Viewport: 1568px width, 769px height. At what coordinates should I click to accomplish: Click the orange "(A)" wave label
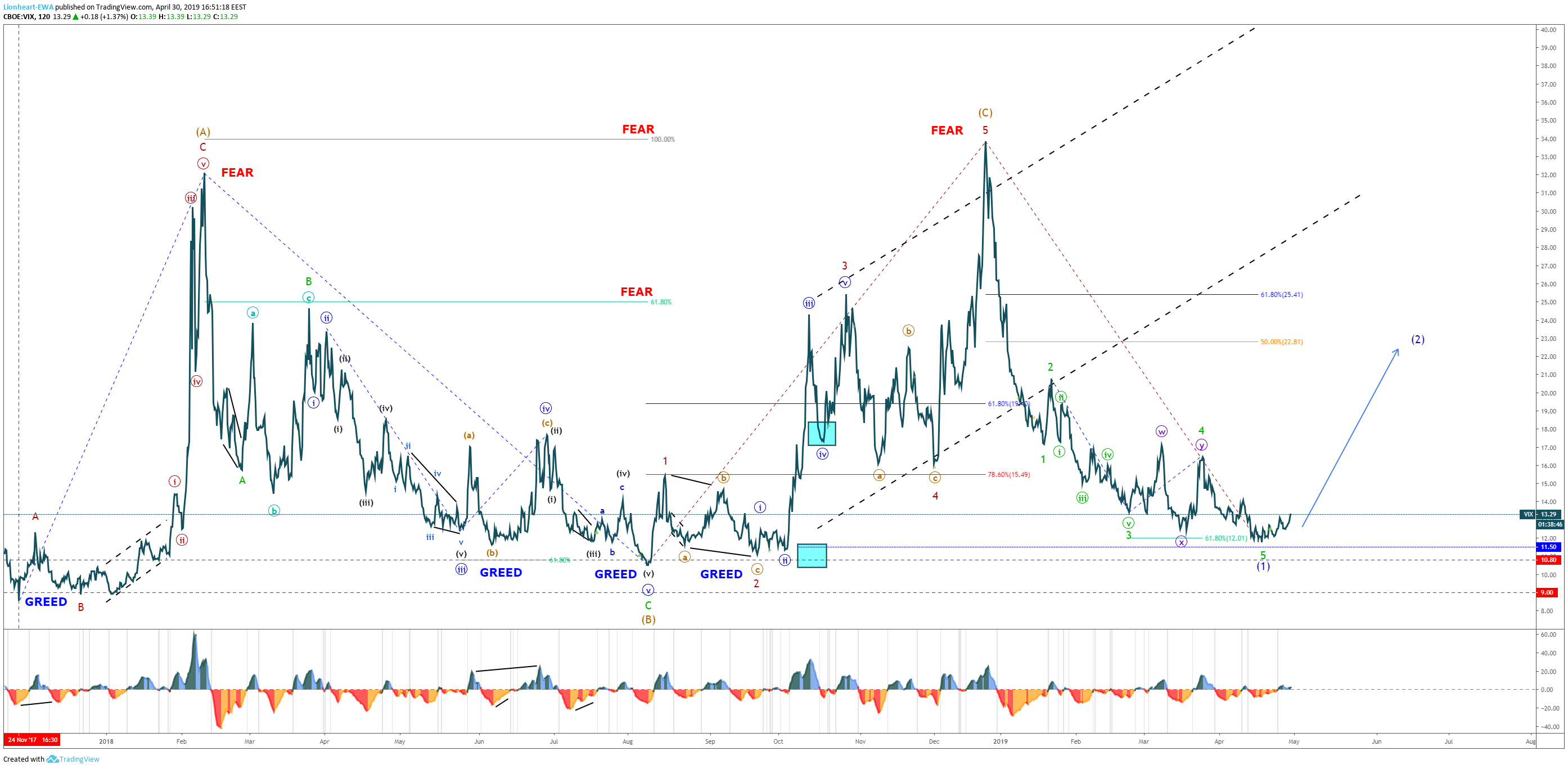click(x=202, y=132)
